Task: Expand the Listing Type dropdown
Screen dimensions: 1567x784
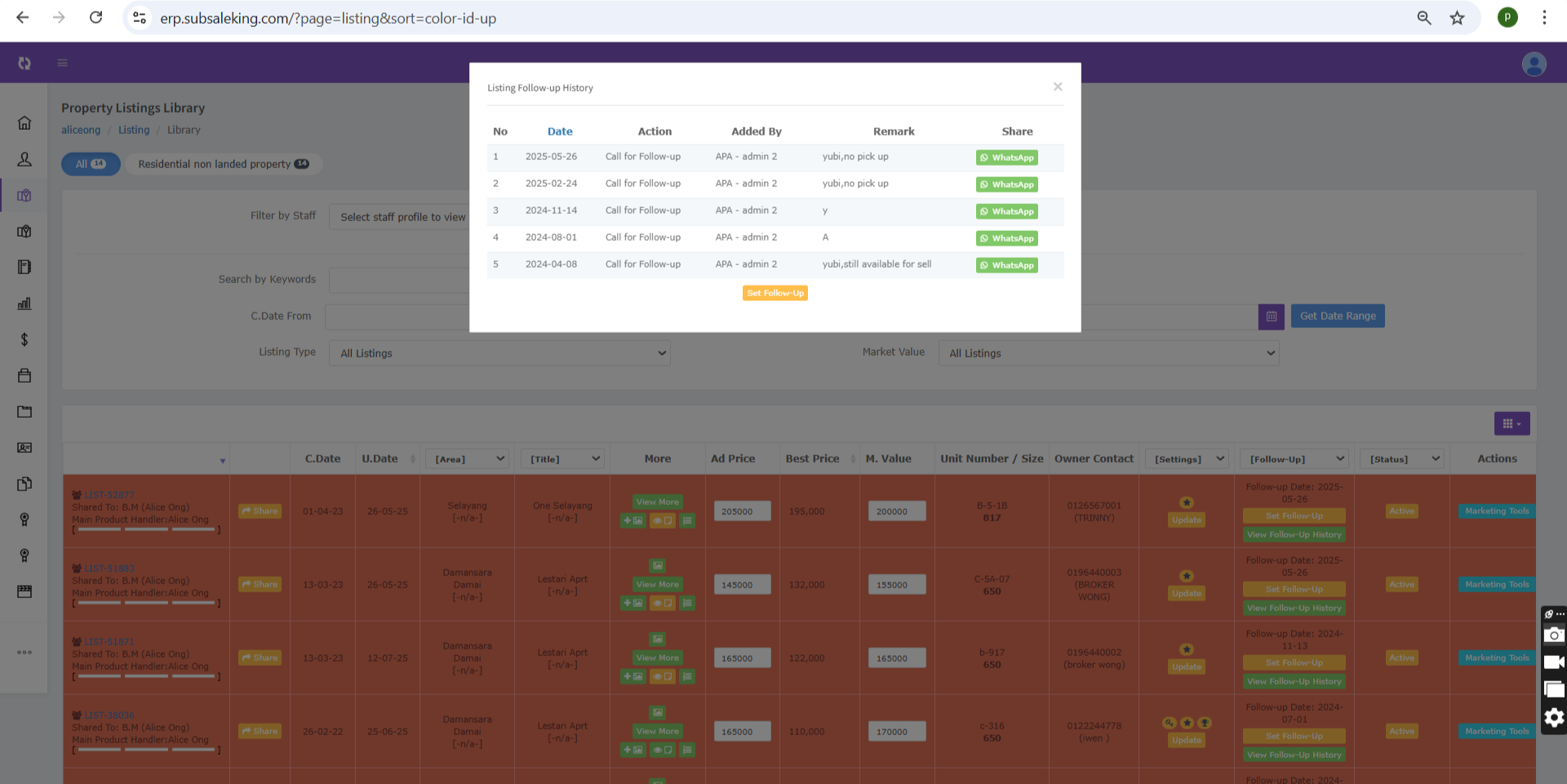Action: (499, 353)
